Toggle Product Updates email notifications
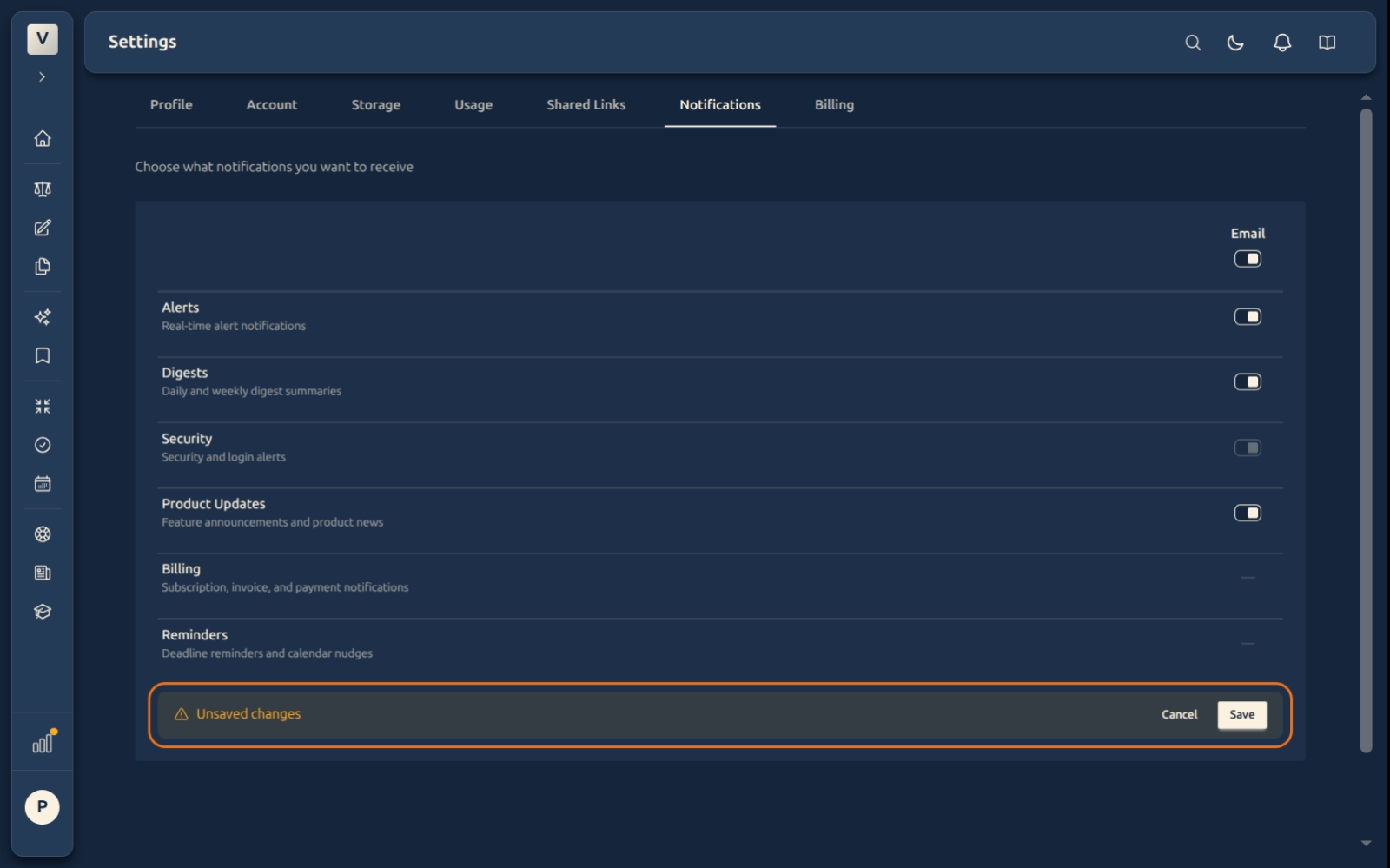 [1248, 514]
